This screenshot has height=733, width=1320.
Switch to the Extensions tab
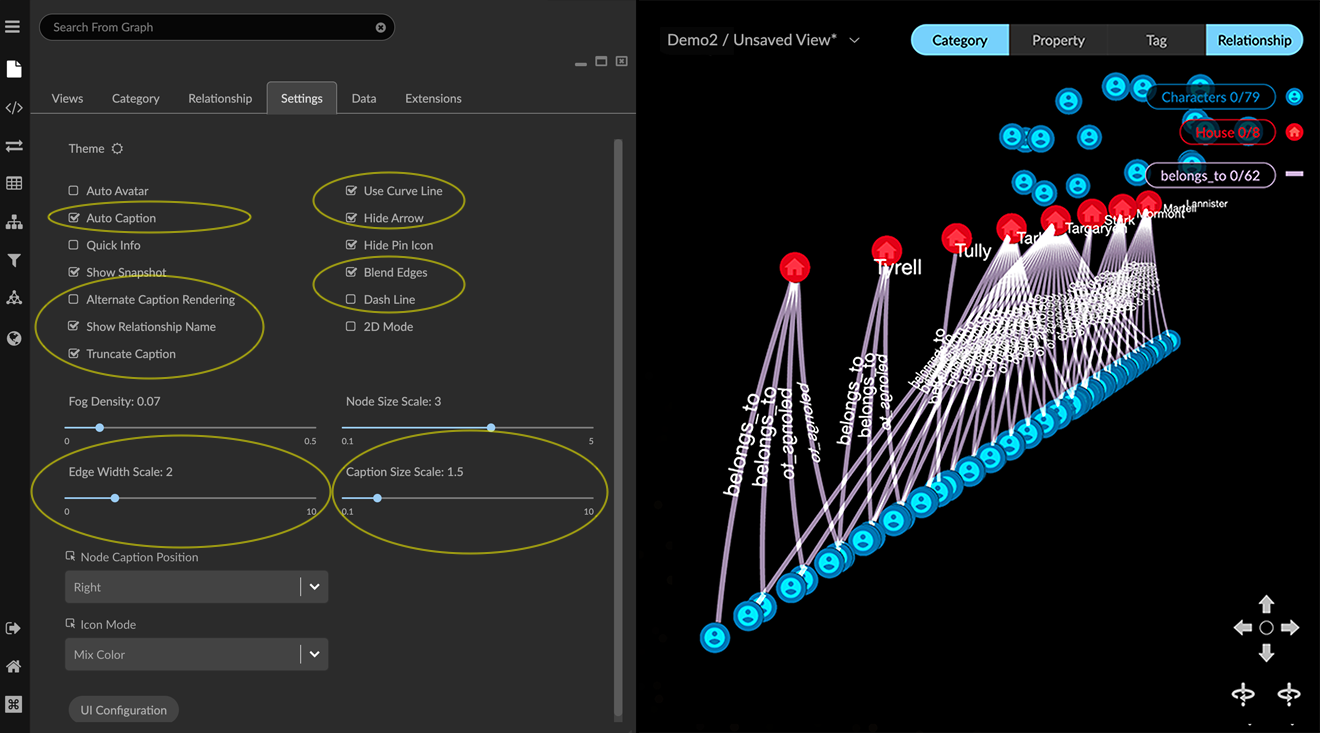(x=433, y=98)
